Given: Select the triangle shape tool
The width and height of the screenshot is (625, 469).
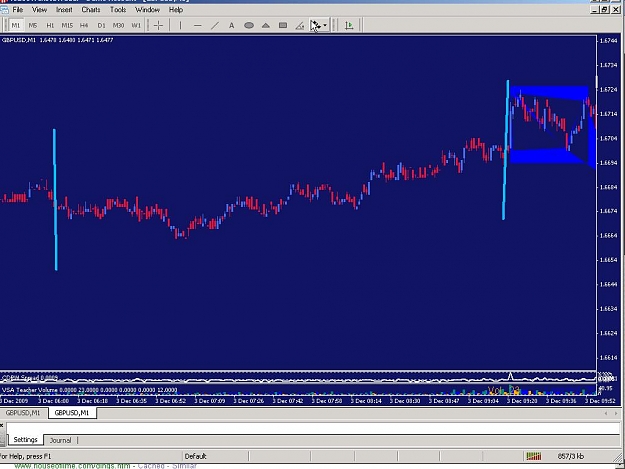Looking at the screenshot, I should (266, 26).
